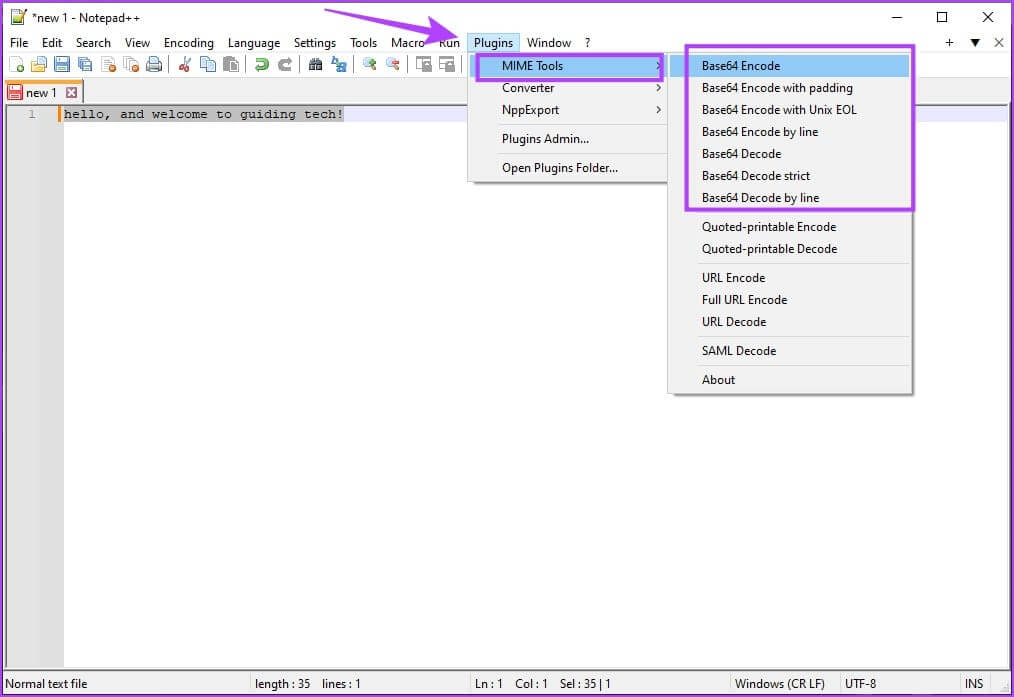
Task: Click the Zoom In toolbar icon
Action: pos(369,64)
